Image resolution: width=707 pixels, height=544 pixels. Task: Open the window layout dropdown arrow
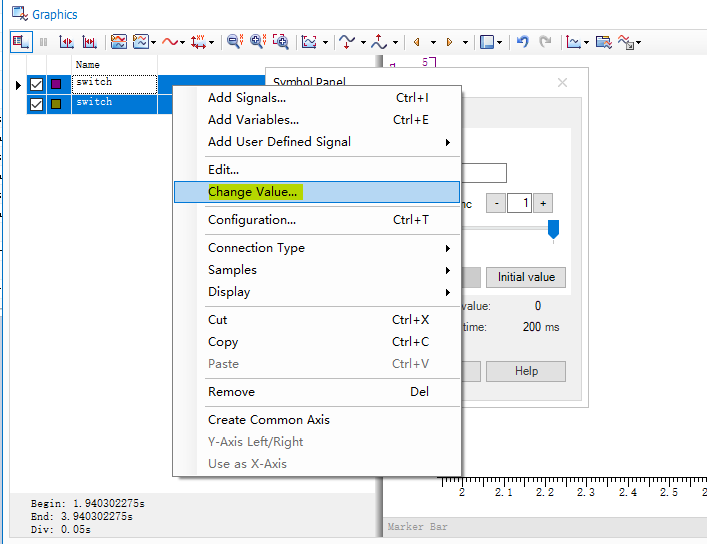(499, 42)
